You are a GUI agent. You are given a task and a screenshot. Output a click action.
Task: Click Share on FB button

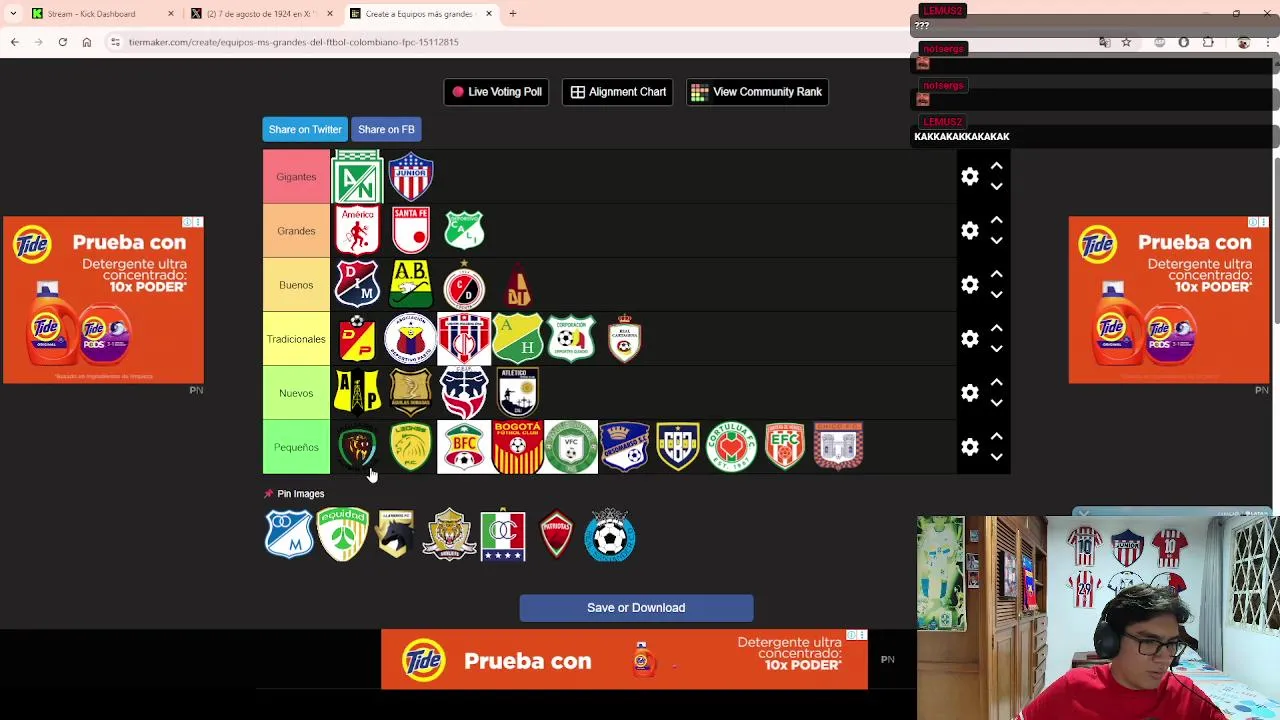coord(386,129)
